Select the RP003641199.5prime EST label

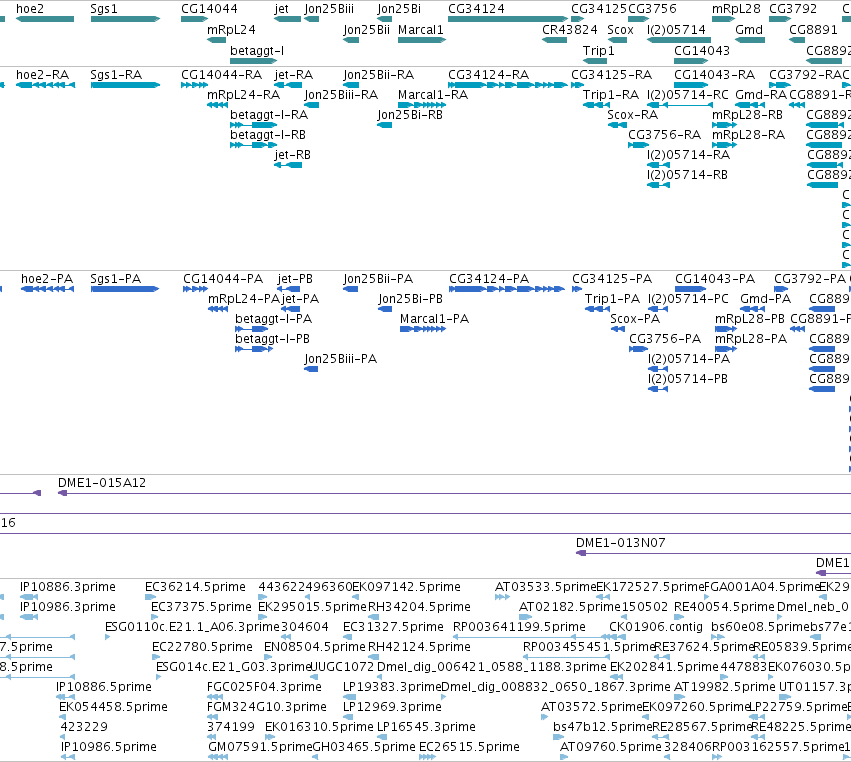519,626
